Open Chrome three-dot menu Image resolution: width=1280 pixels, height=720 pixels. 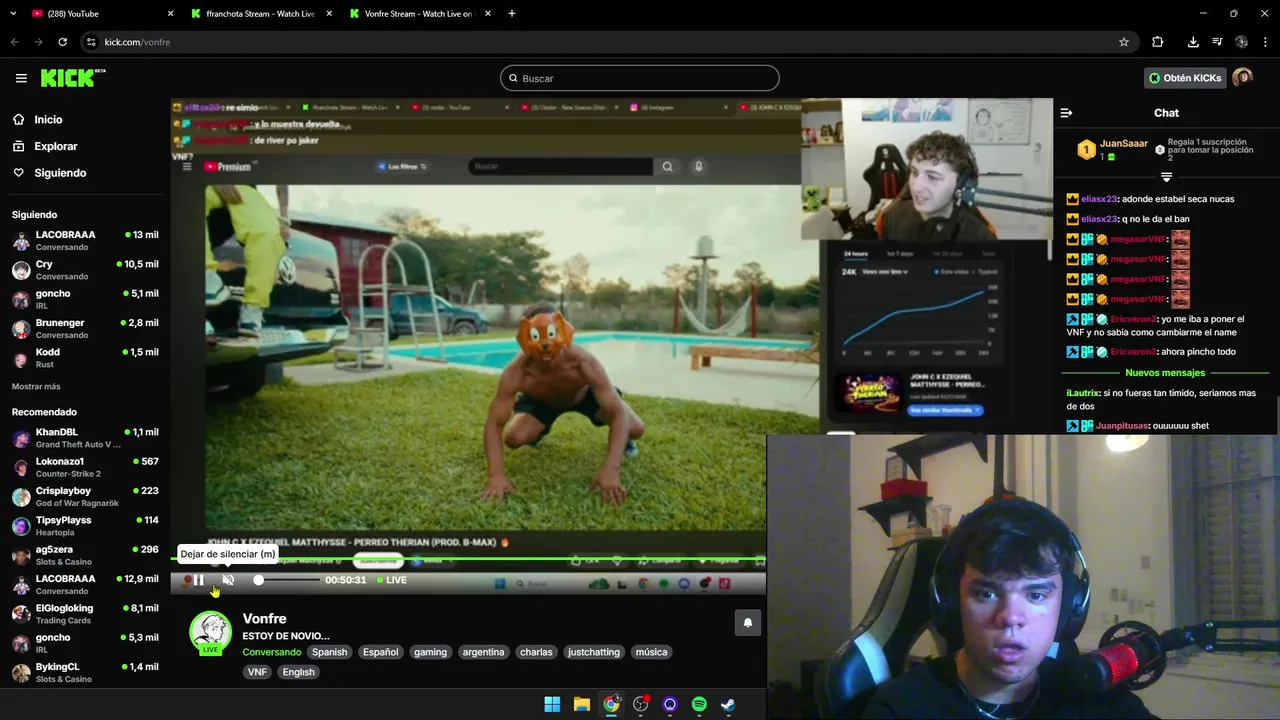click(x=1265, y=42)
